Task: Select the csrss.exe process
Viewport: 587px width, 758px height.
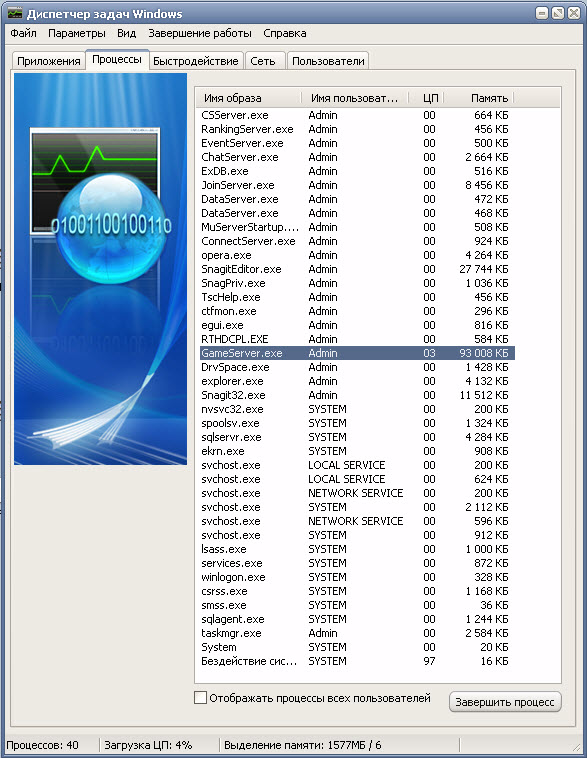Action: pyautogui.click(x=357, y=592)
